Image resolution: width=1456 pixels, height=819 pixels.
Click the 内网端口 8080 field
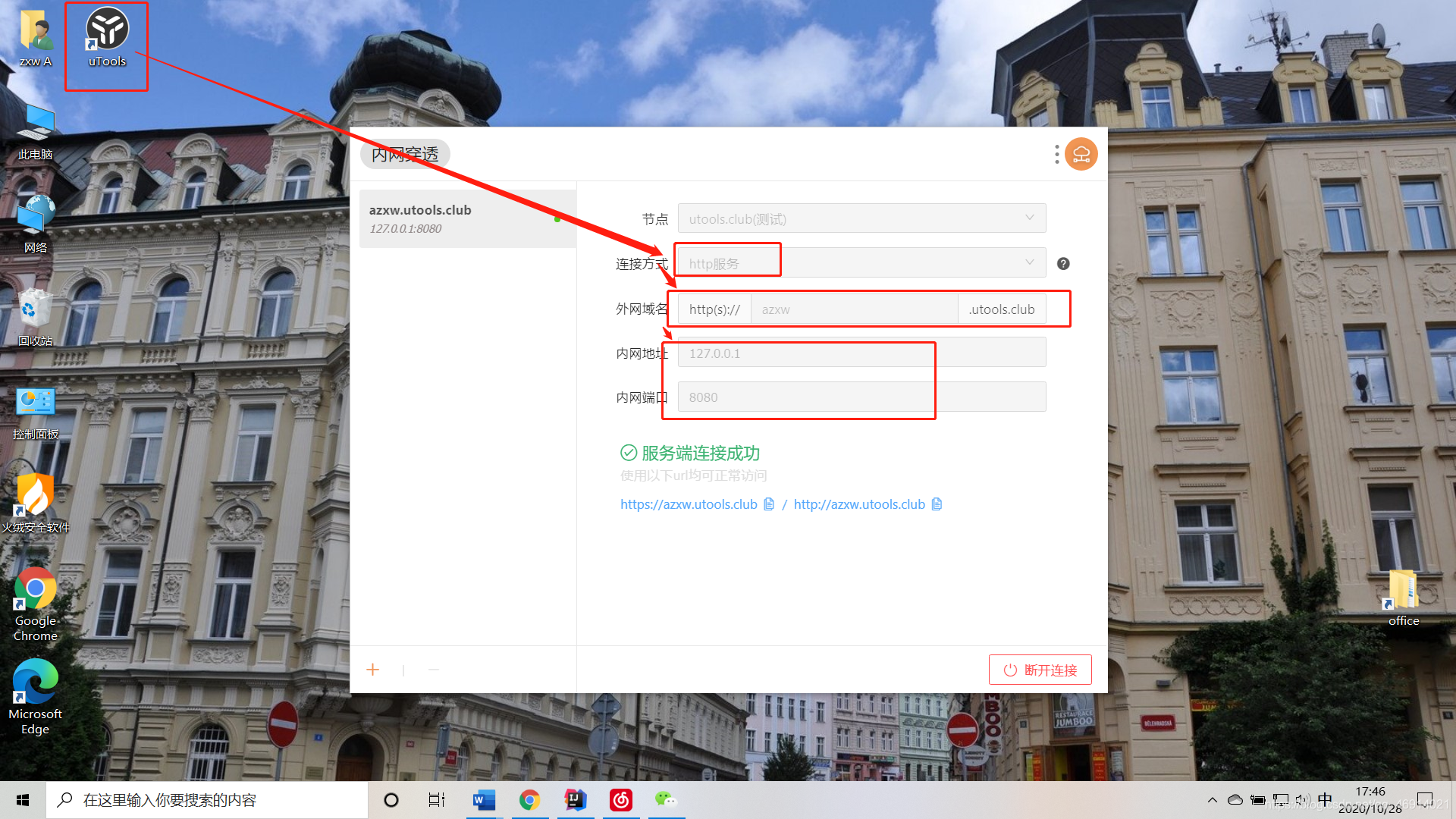click(x=861, y=397)
